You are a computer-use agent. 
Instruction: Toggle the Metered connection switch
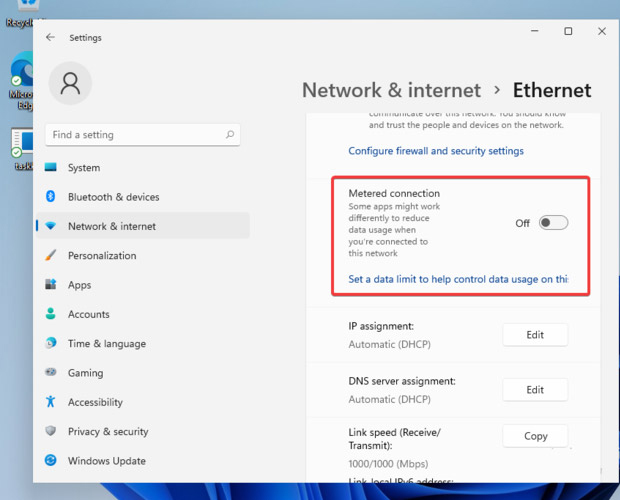(553, 223)
